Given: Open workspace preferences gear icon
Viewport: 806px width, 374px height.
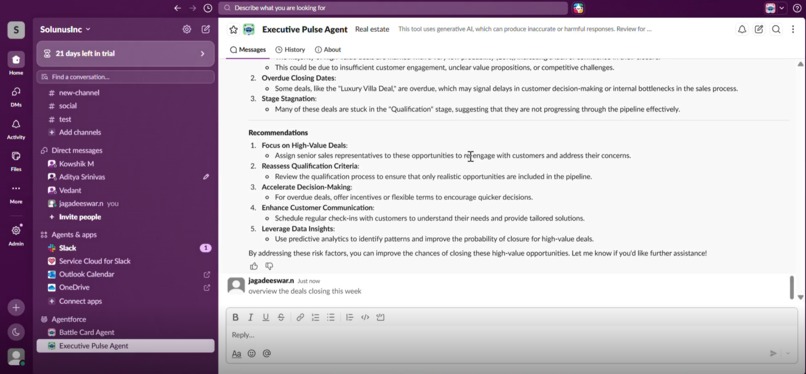Looking at the screenshot, I should (187, 29).
